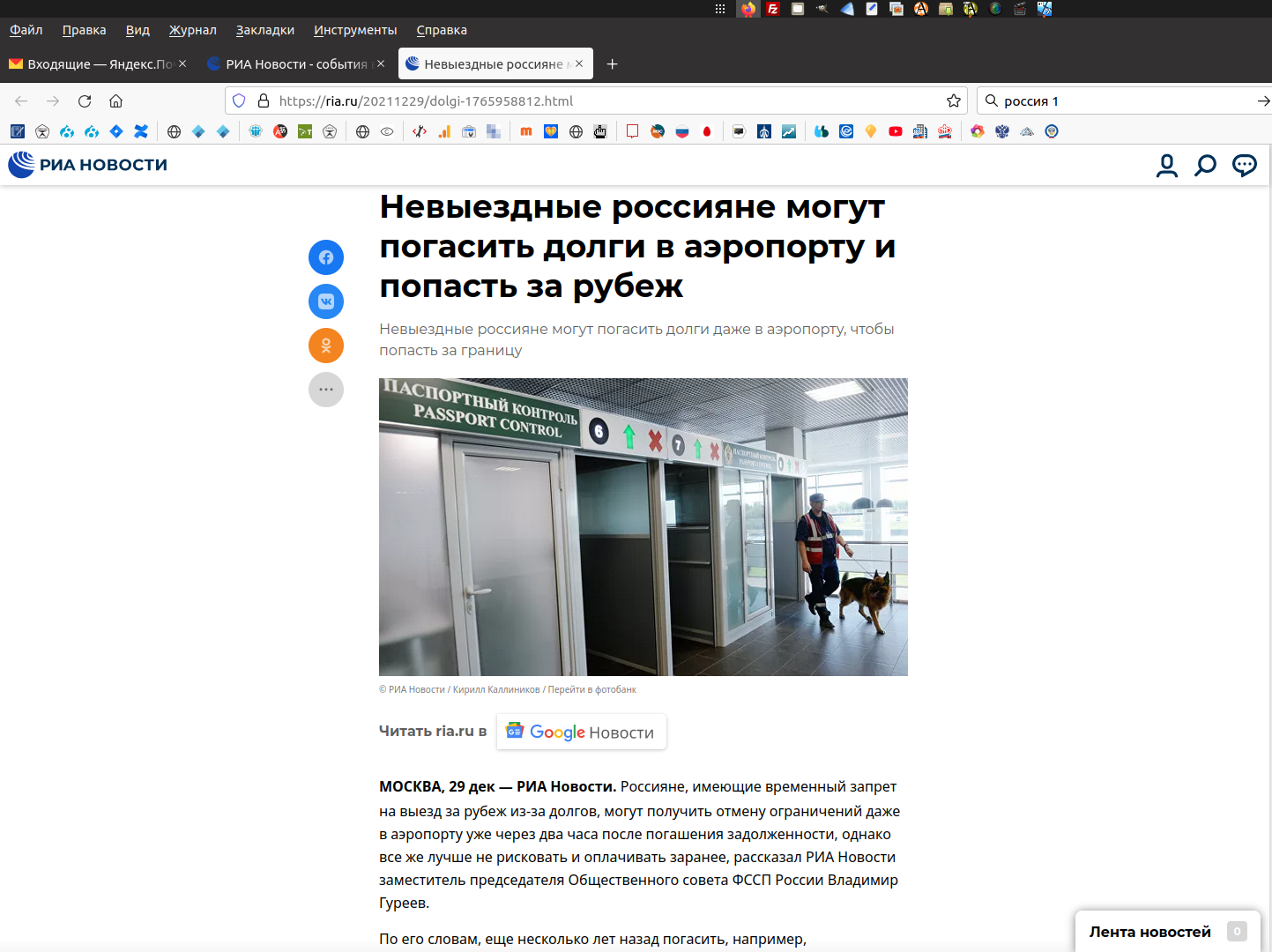Open more sharing options (three dots)
This screenshot has width=1272, height=952.
coord(326,390)
